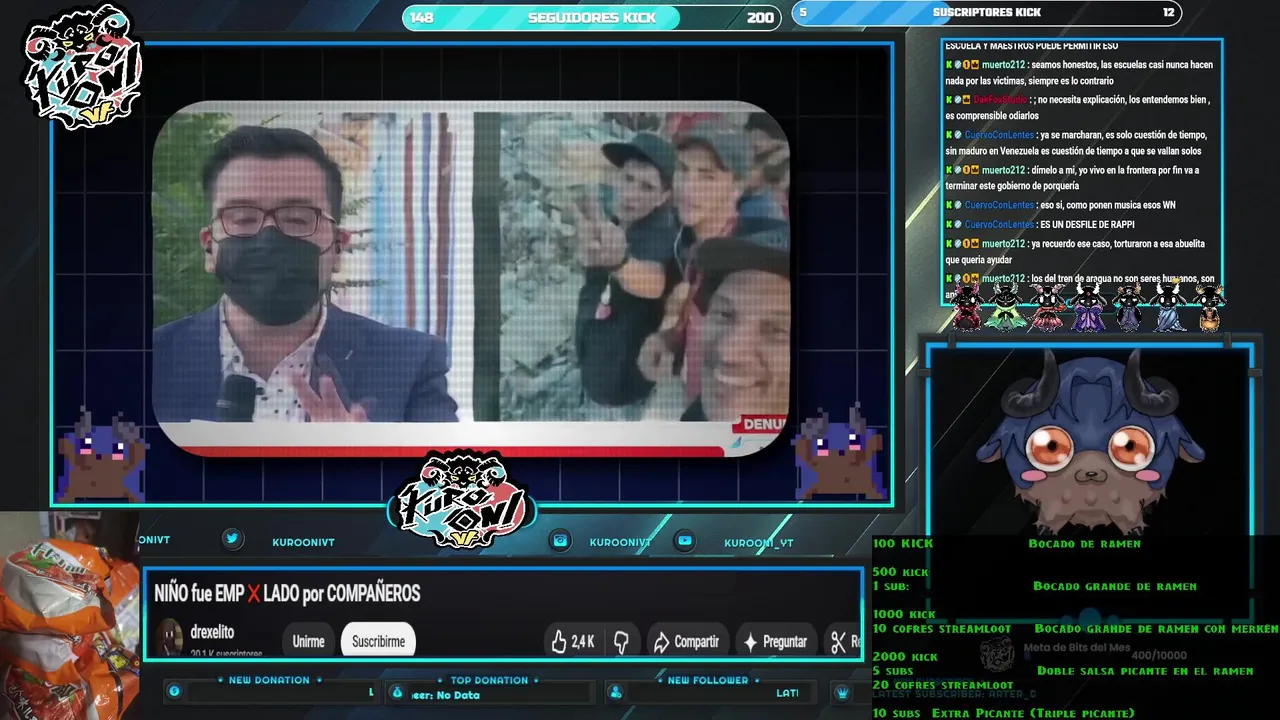Click the Preguntar button
Screen dimensions: 1280x720
coord(775,642)
